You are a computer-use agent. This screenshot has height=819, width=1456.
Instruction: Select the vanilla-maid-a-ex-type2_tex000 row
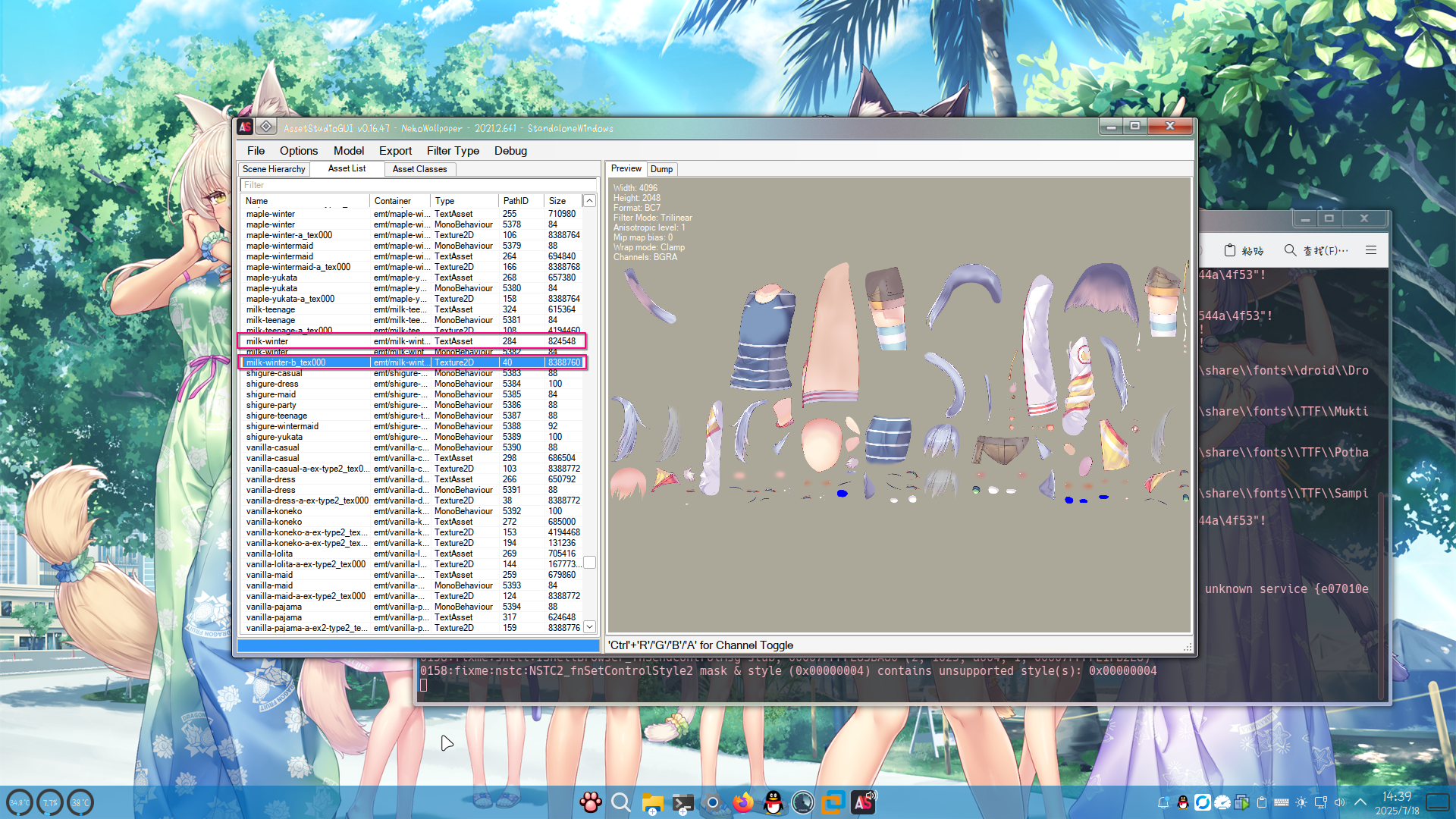[412, 596]
